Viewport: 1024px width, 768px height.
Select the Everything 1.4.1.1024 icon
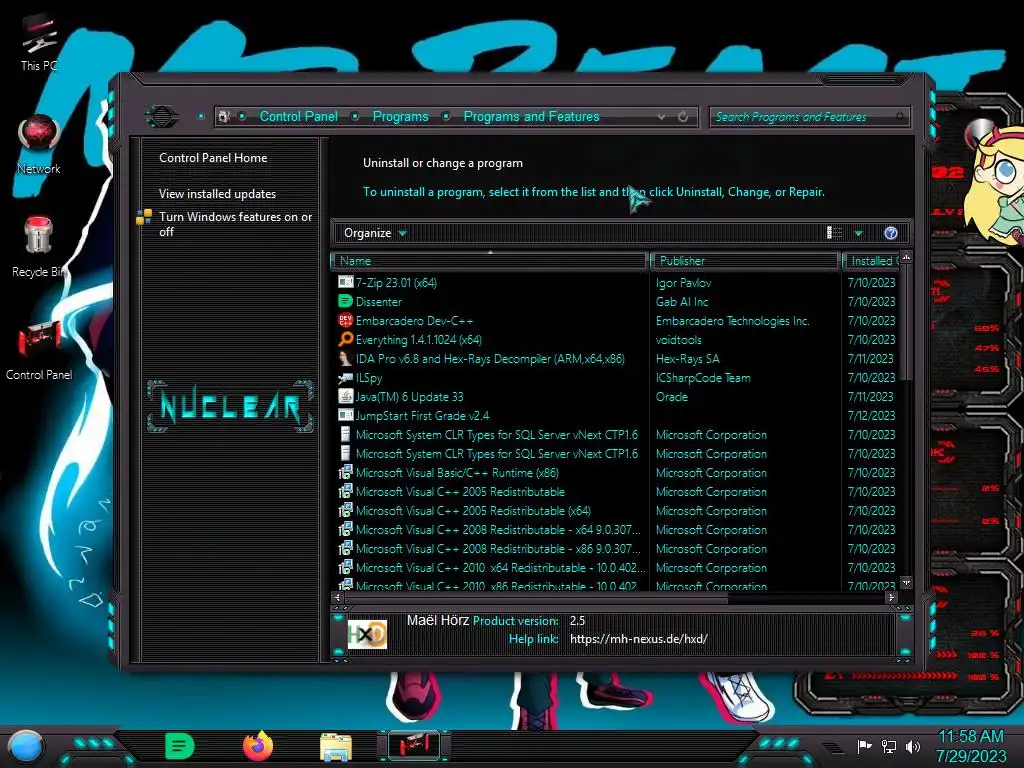345,339
